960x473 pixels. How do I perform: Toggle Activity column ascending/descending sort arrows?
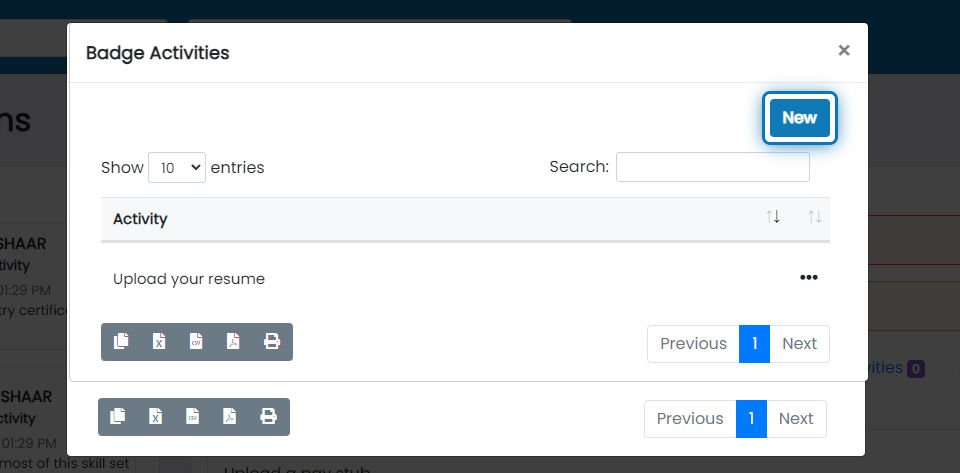click(773, 217)
